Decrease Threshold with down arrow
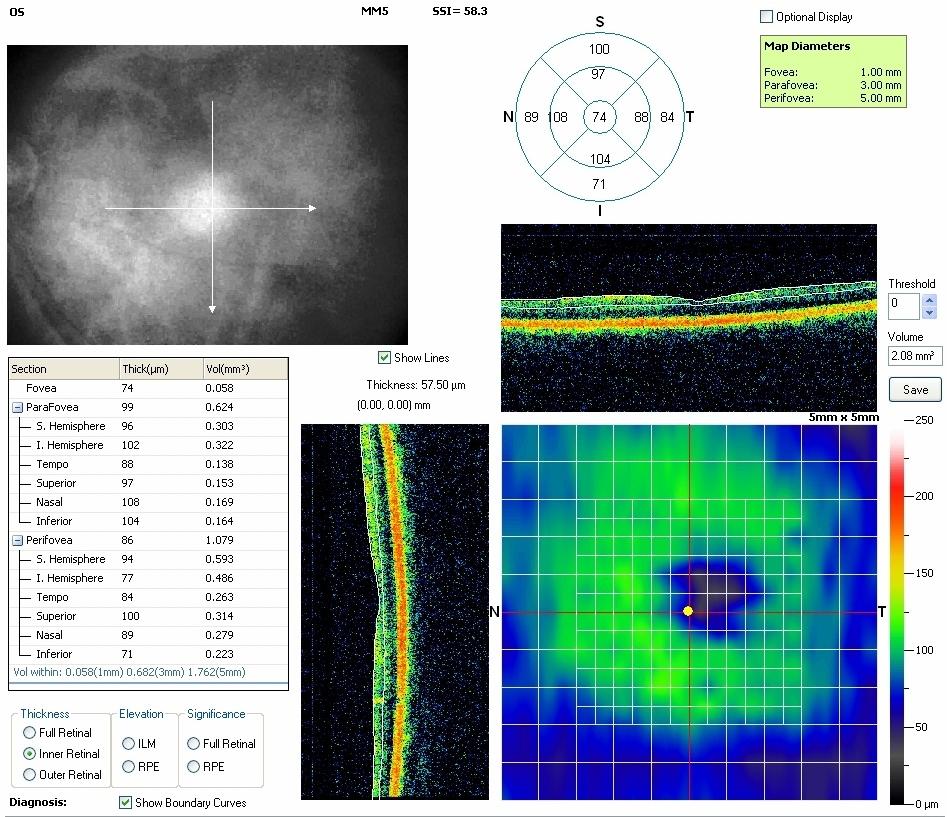Screen dimensions: 947x817 point(930,312)
